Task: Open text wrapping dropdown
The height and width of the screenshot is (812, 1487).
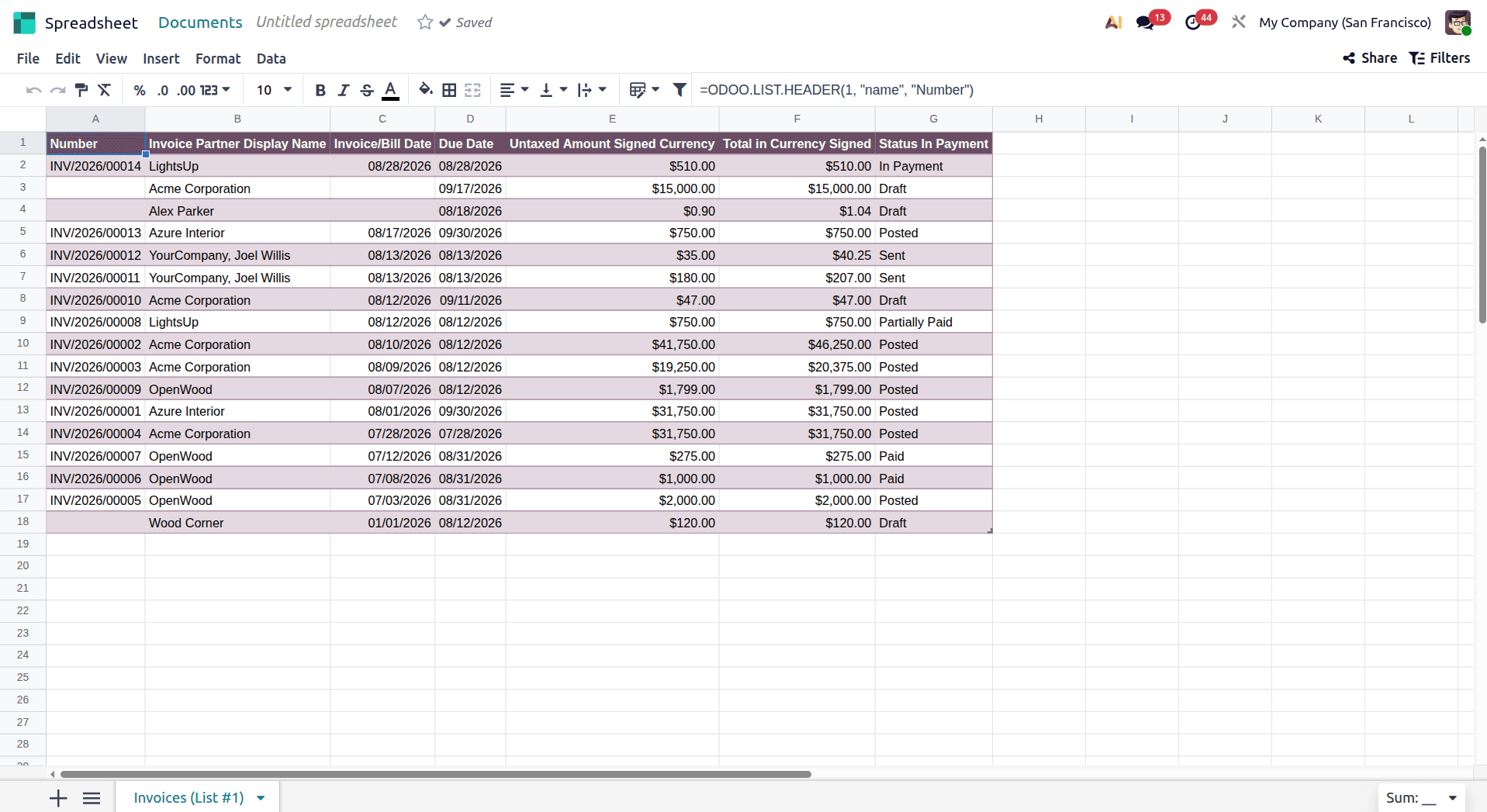Action: point(592,90)
